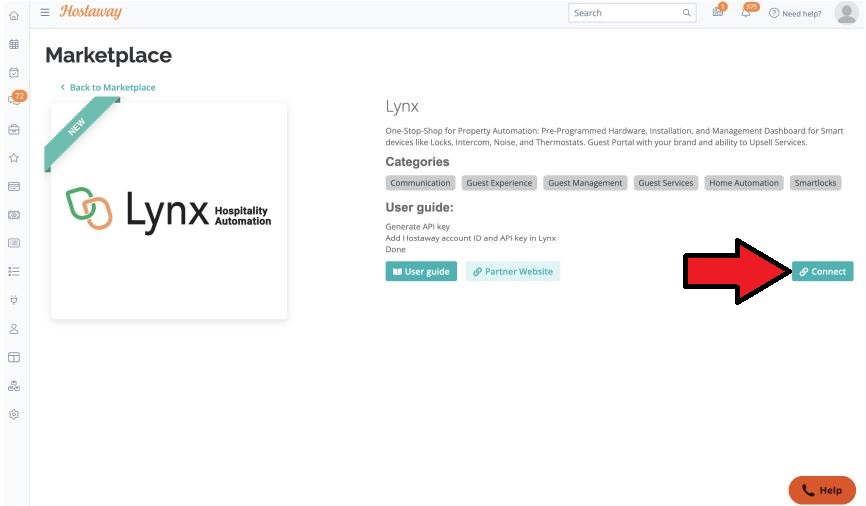Open the plug icon in sidebar
This screenshot has height=506, width=866.
pyautogui.click(x=14, y=300)
